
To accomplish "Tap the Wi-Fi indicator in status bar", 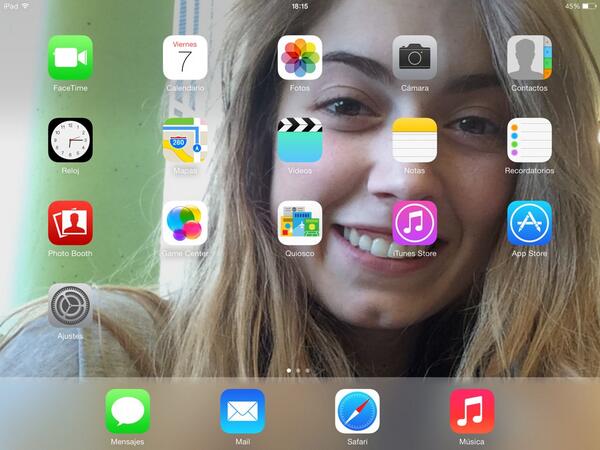I will pyautogui.click(x=26, y=6).
